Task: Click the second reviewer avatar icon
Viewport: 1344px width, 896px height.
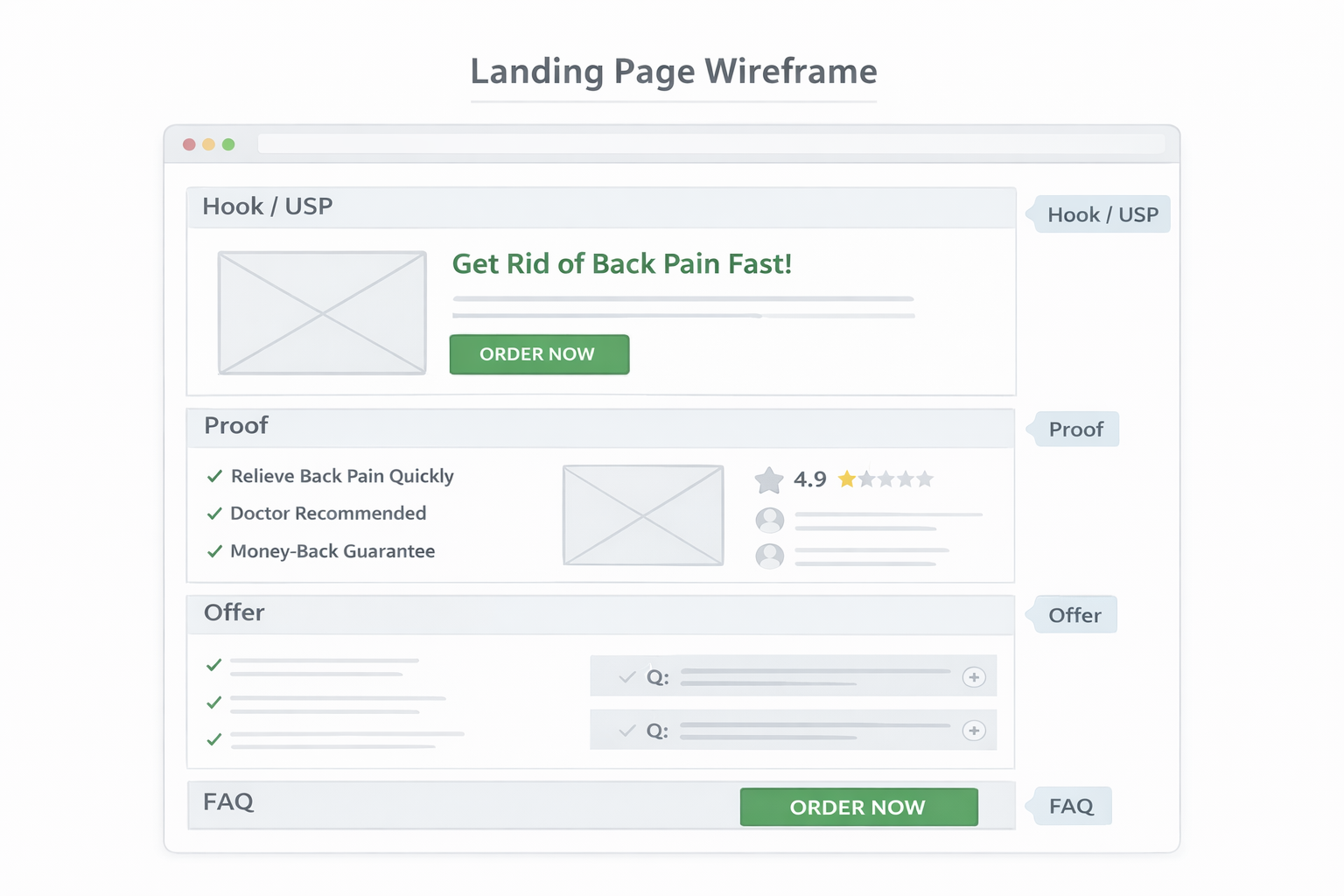Action: click(x=770, y=556)
